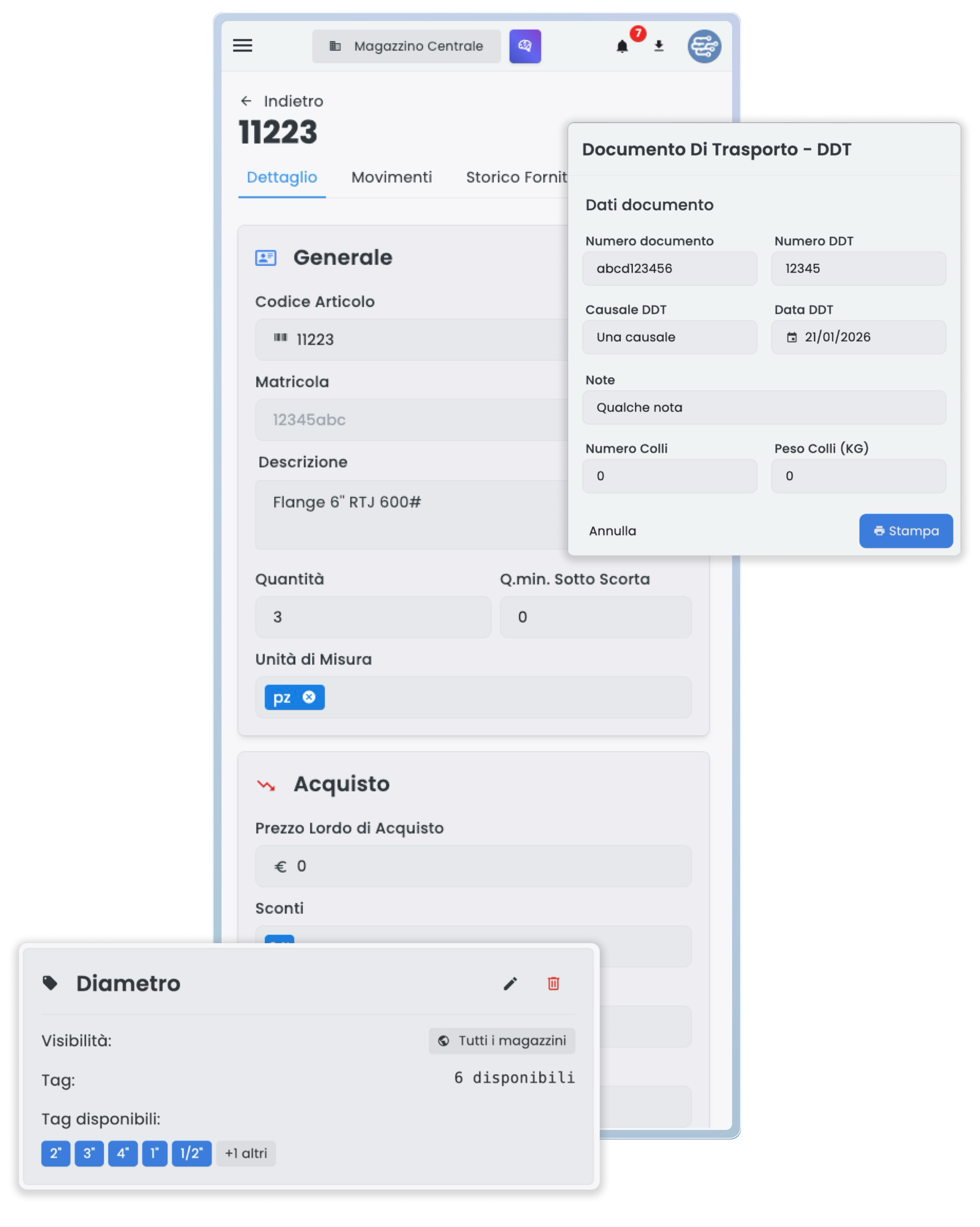Viewport: 980px width, 1227px height.
Task: Switch to the Movimenti tab
Action: click(x=391, y=177)
